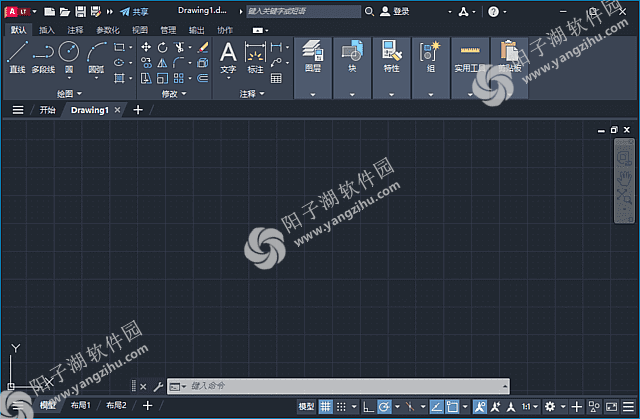Toggle annotation object visibility in status bar
The image size is (640, 419).
pyautogui.click(x=480, y=406)
